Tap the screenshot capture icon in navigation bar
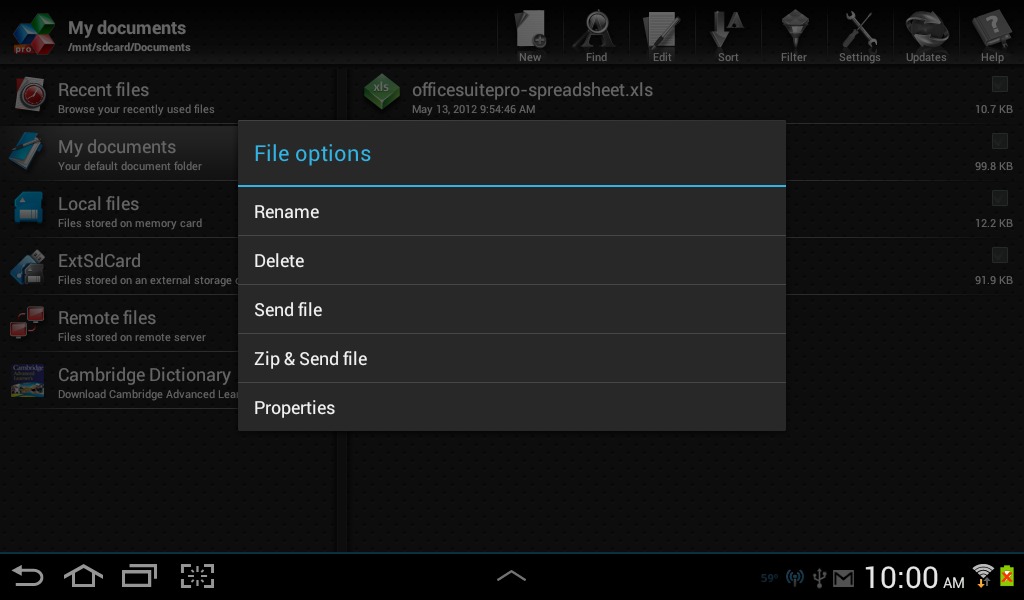Viewport: 1024px width, 600px height. 197,576
